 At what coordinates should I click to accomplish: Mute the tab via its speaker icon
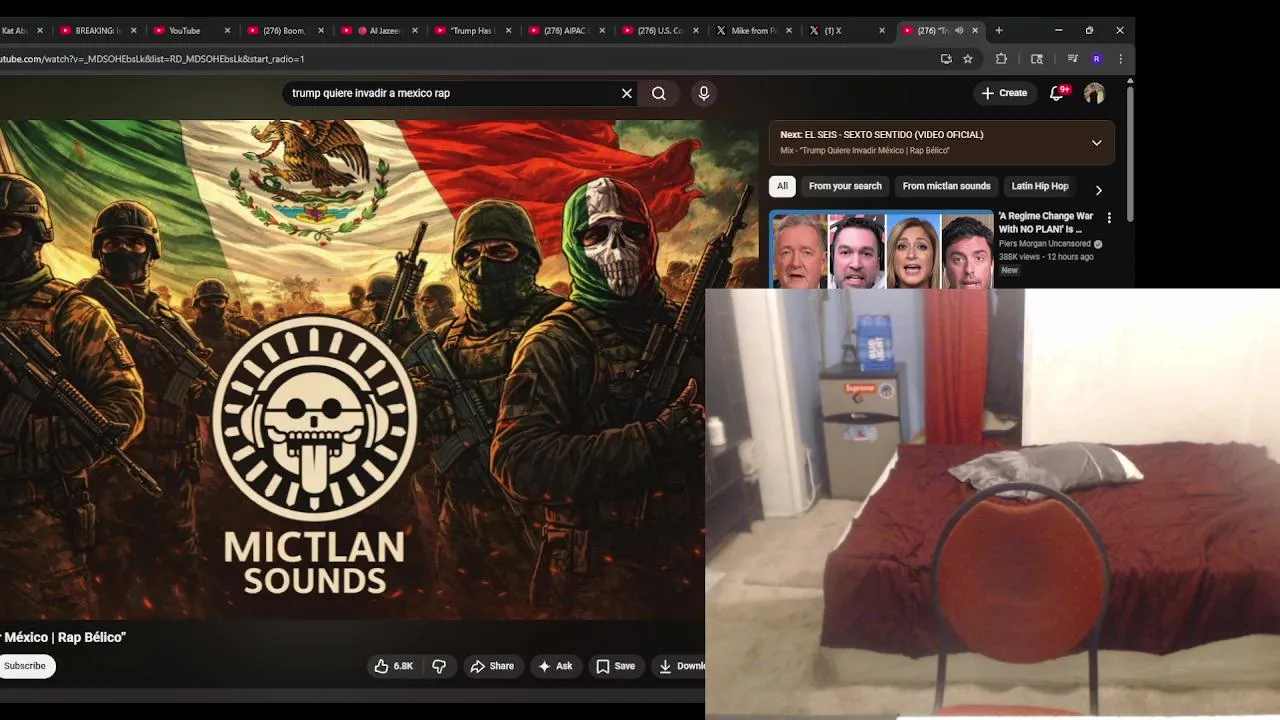(959, 31)
